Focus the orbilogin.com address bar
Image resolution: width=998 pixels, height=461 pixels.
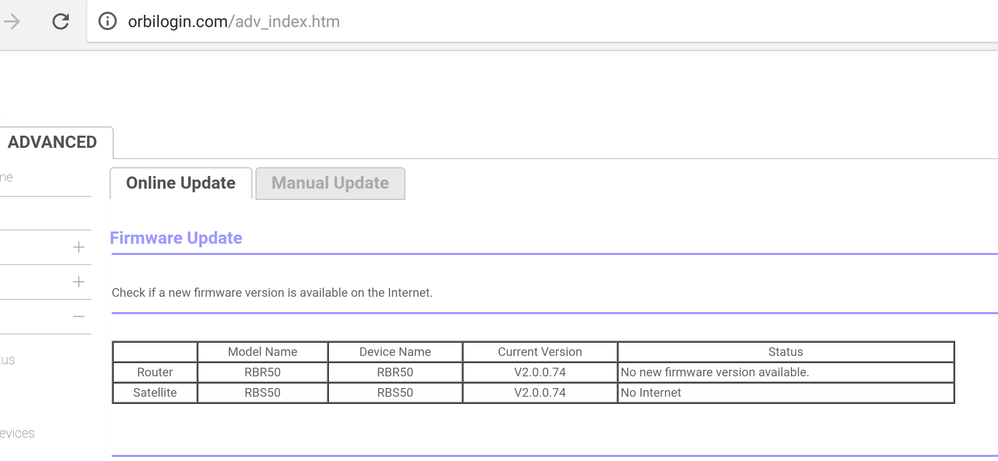[x=400, y=21]
